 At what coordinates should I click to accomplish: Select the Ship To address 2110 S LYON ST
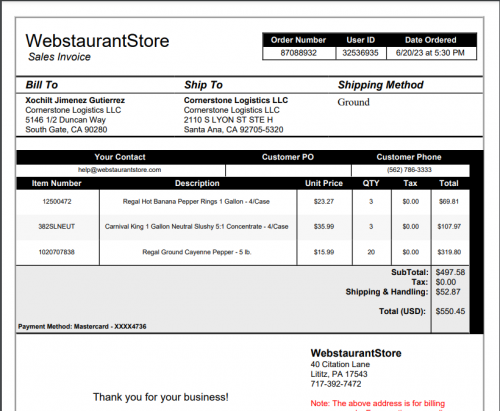pyautogui.click(x=228, y=120)
